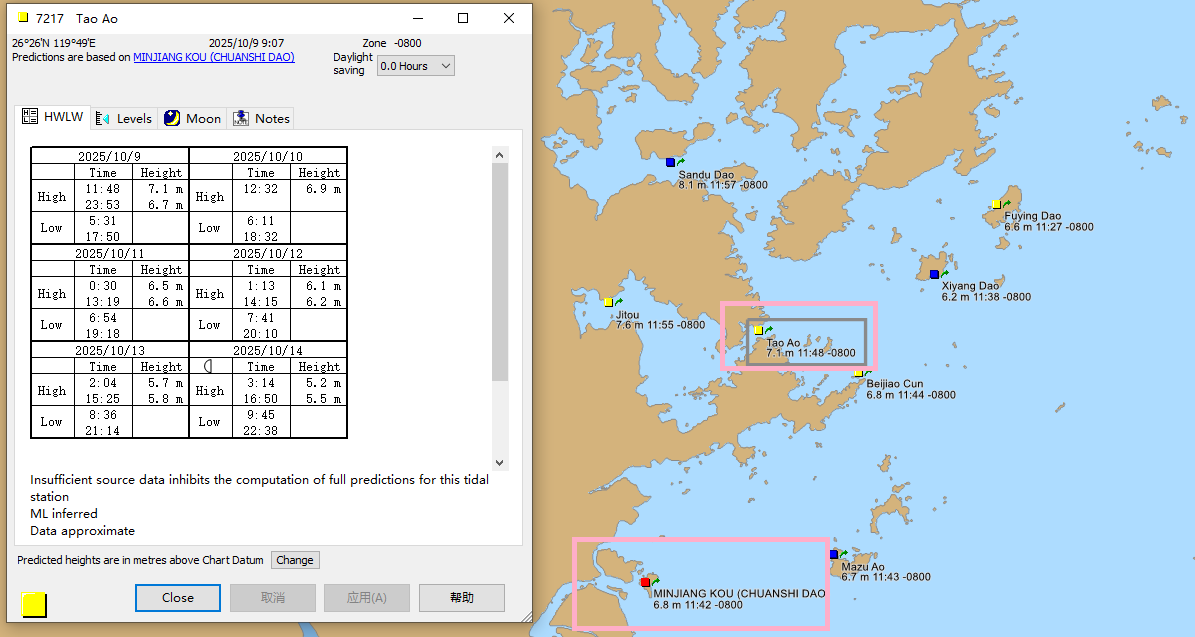
Task: Switch to the Levels tab
Action: tap(124, 118)
